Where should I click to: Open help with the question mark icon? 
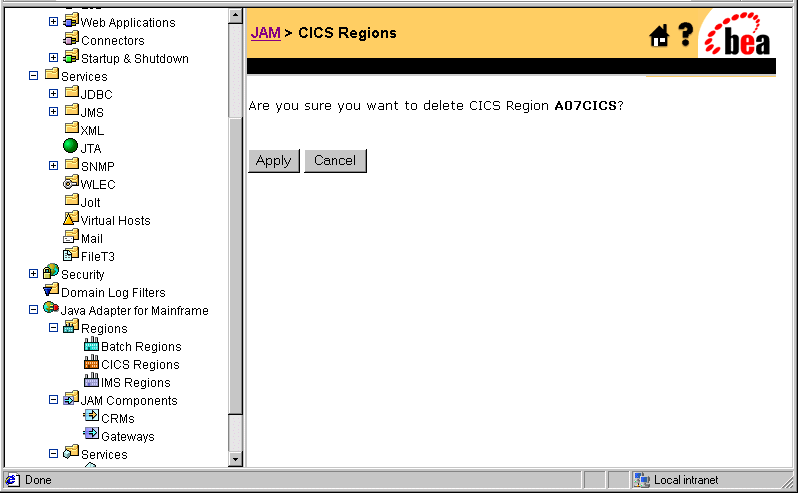click(x=686, y=35)
